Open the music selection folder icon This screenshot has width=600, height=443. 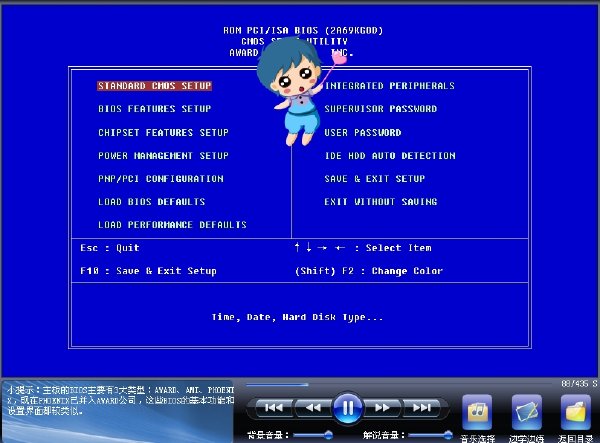coord(477,412)
